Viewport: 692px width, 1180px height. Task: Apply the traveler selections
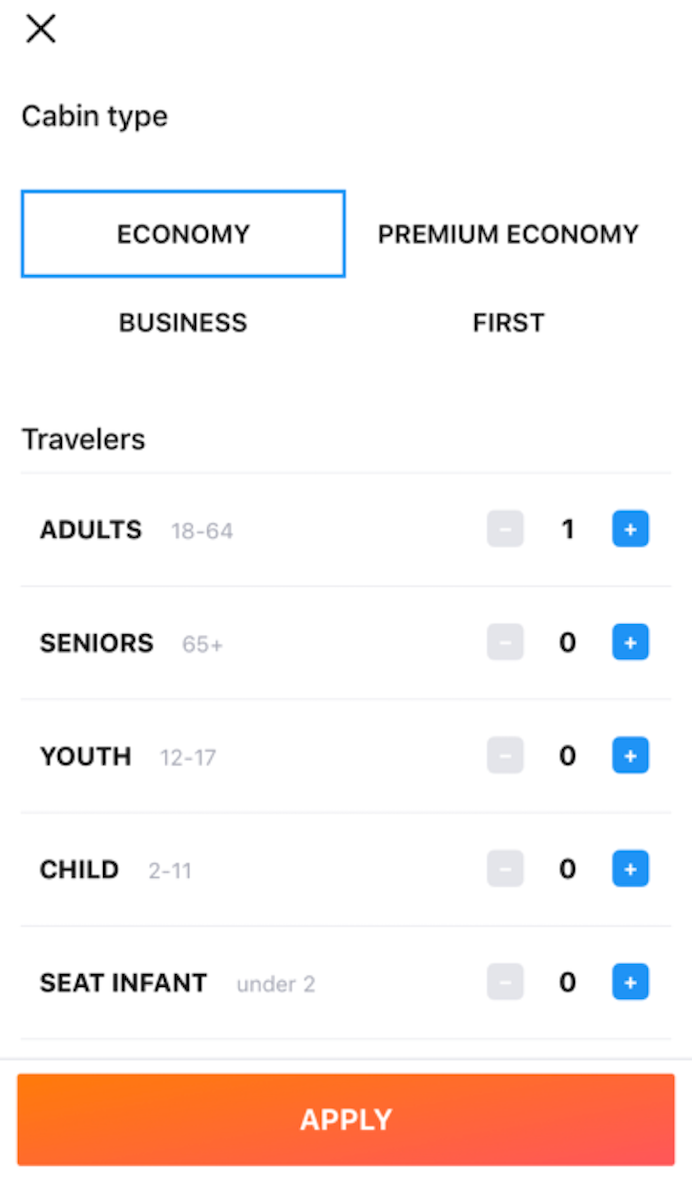(x=346, y=1119)
